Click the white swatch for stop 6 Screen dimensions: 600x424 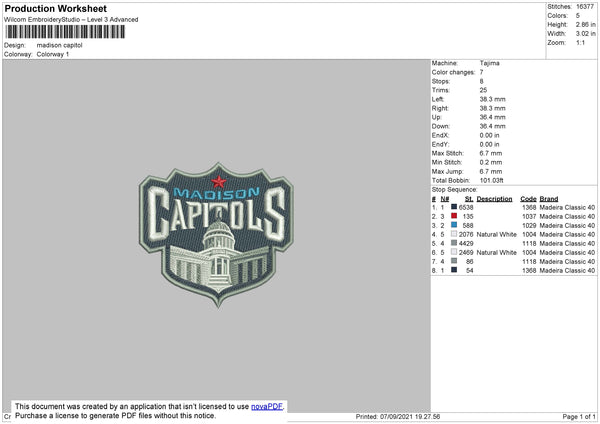[x=454, y=252]
